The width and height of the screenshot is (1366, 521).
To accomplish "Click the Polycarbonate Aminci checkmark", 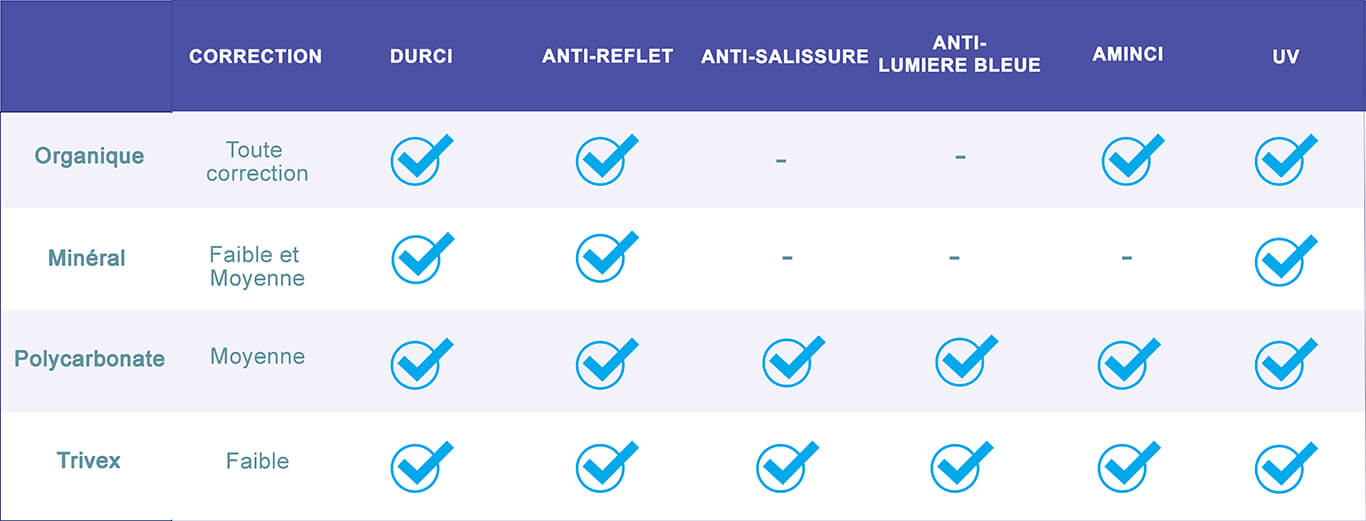I will click(x=1129, y=363).
